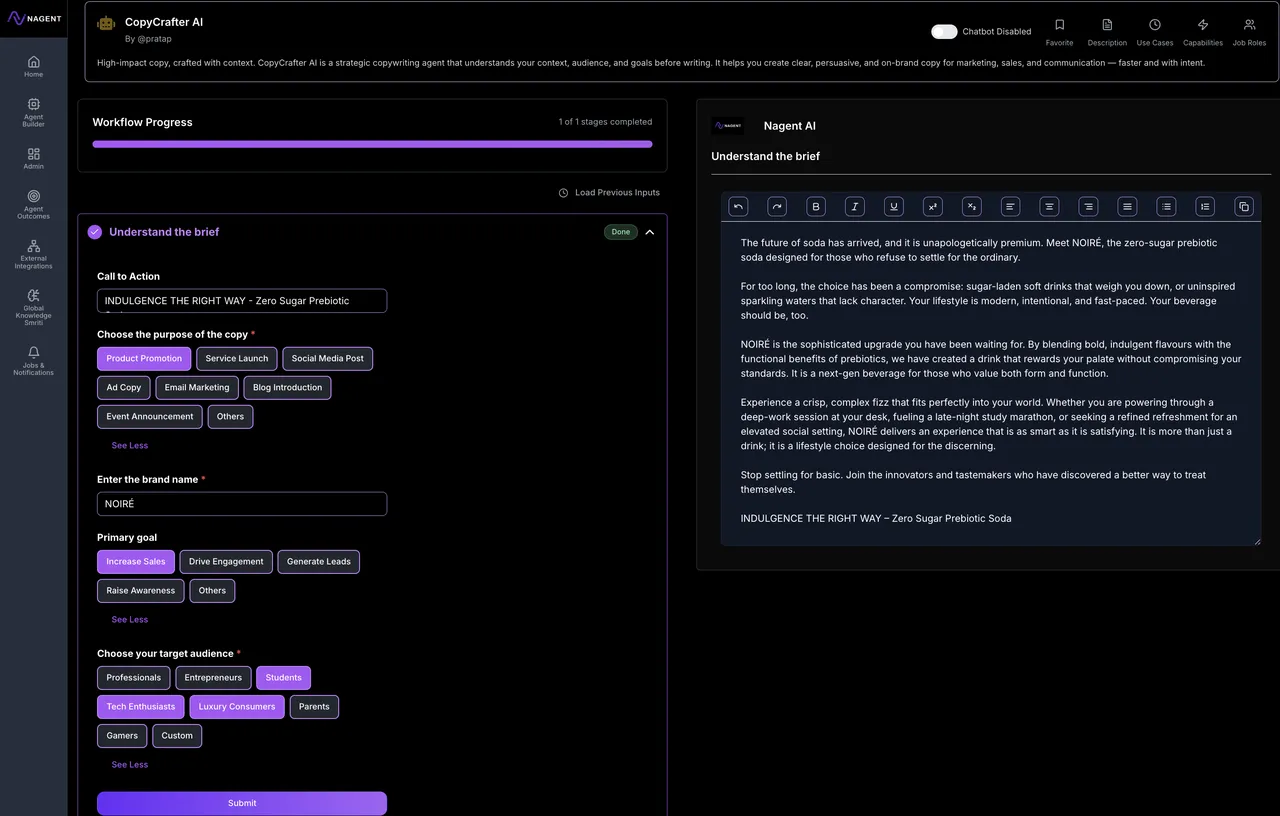Viewport: 1280px width, 816px height.
Task: Align text left in the editor
Action: tap(1011, 206)
